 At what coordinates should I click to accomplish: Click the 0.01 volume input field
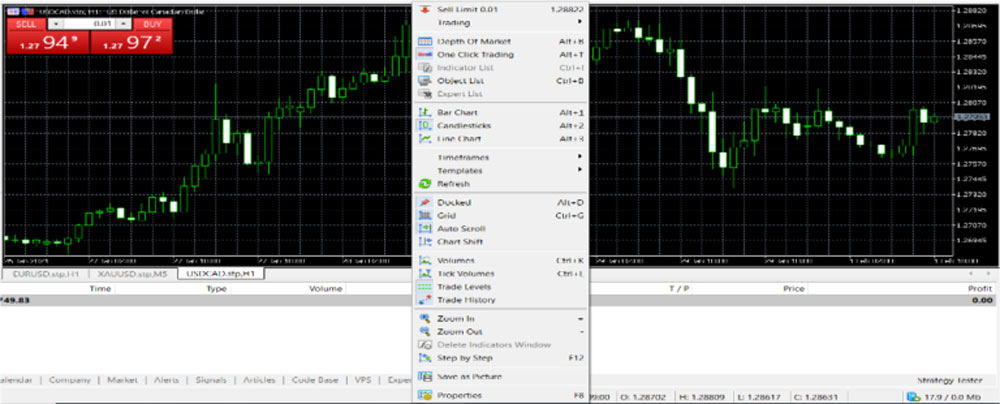pos(90,24)
